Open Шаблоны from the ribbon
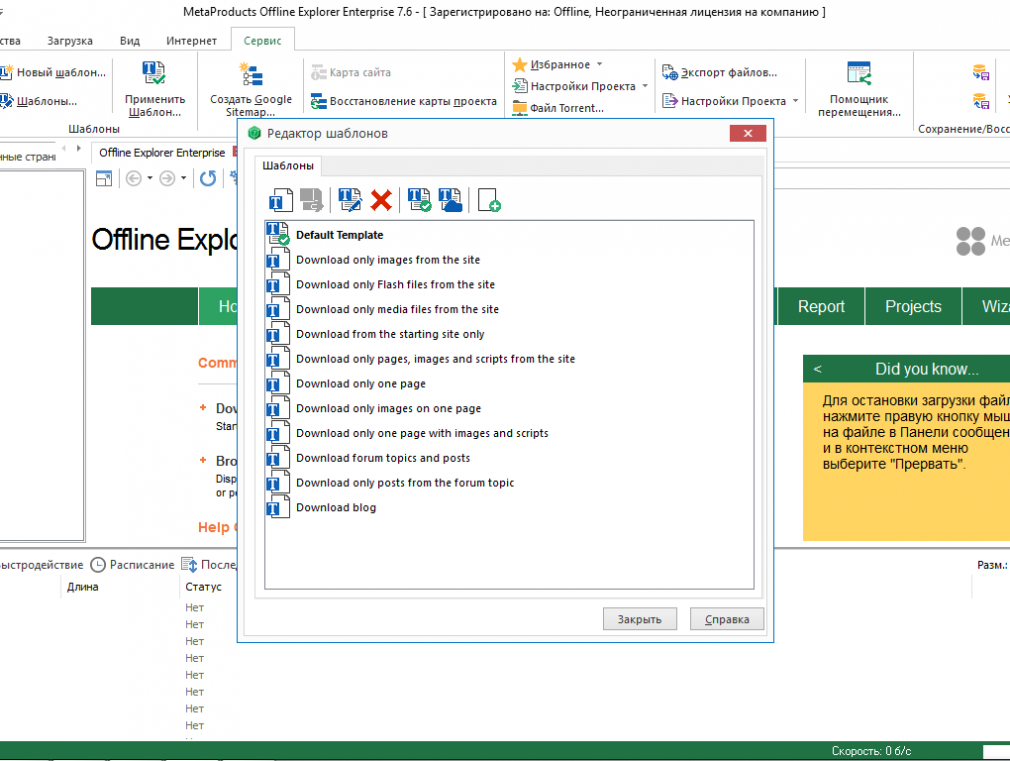 [39, 101]
